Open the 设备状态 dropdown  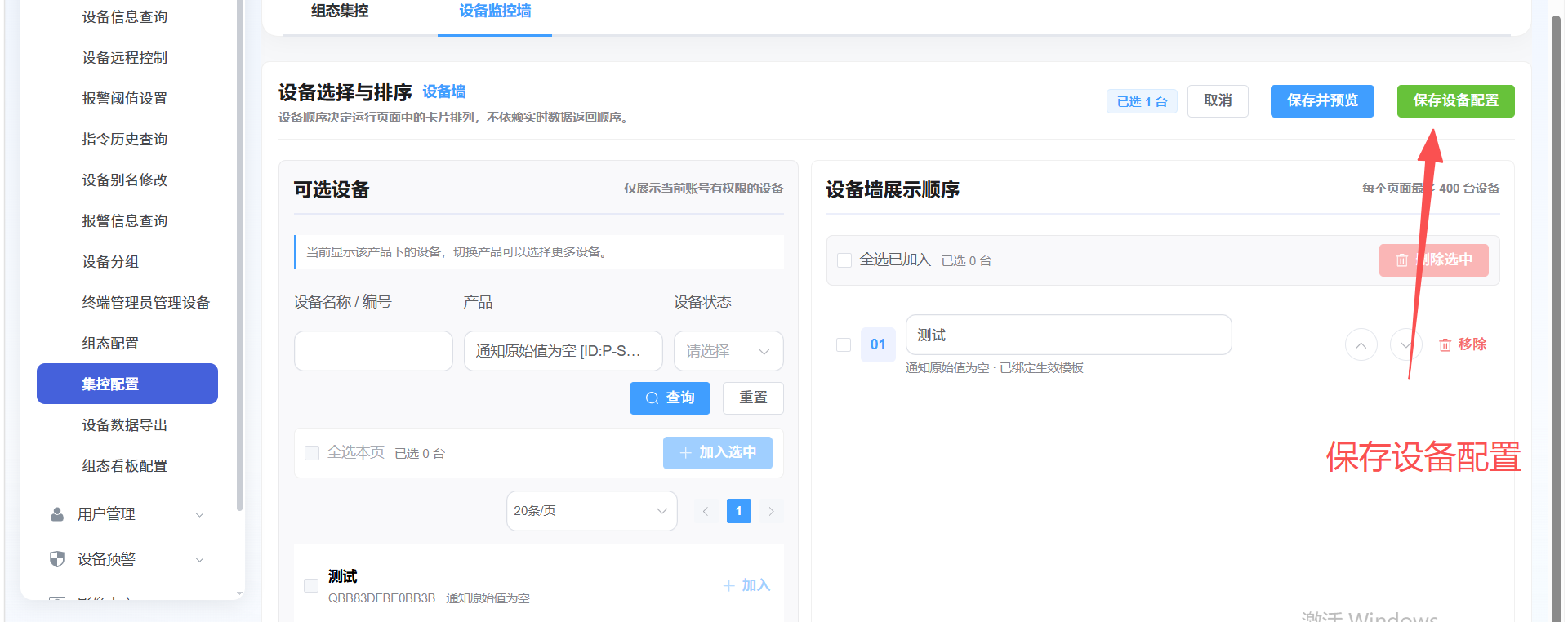(x=728, y=351)
